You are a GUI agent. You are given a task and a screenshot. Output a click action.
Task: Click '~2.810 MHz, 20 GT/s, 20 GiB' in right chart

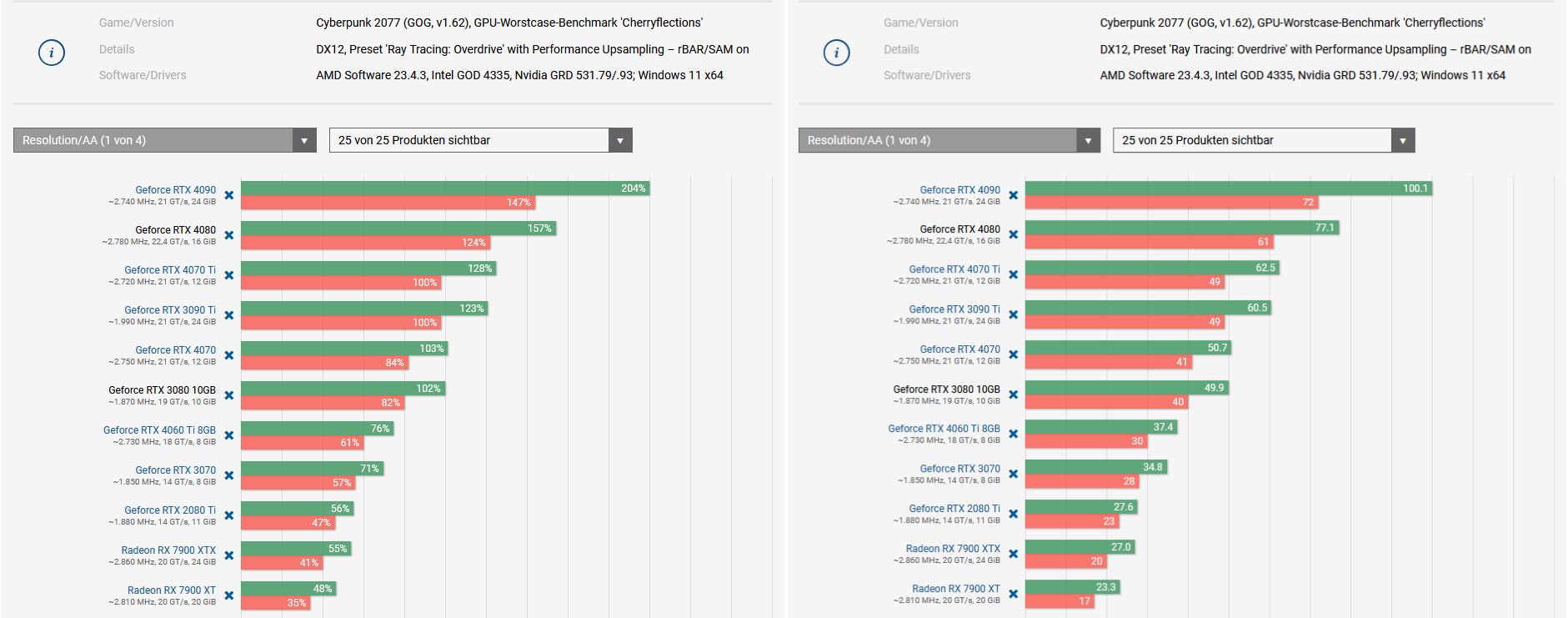click(946, 600)
